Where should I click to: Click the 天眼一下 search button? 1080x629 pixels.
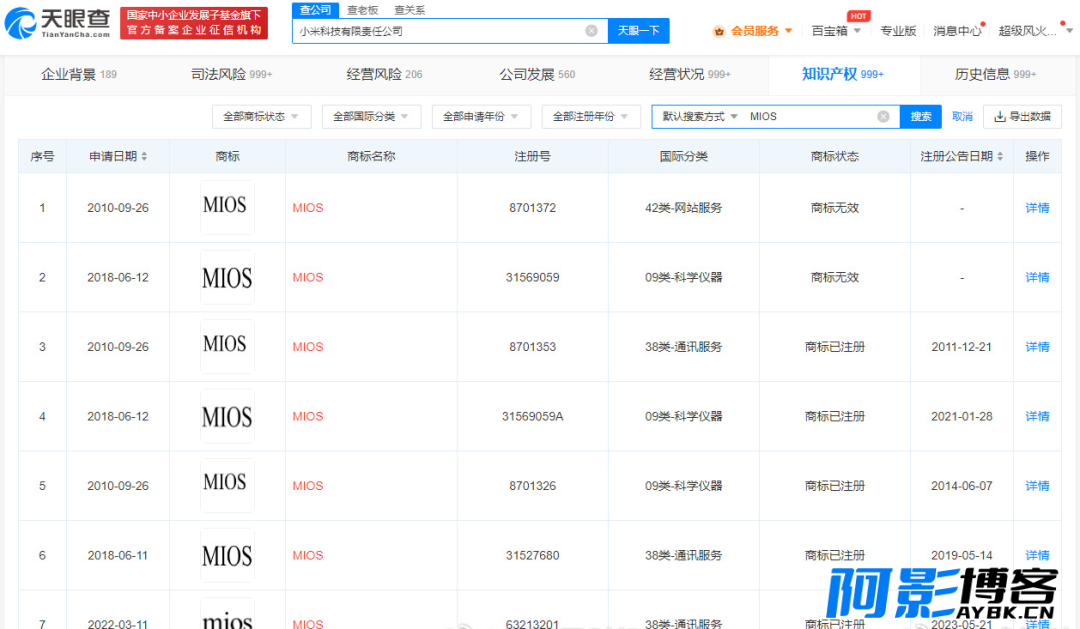coord(638,31)
